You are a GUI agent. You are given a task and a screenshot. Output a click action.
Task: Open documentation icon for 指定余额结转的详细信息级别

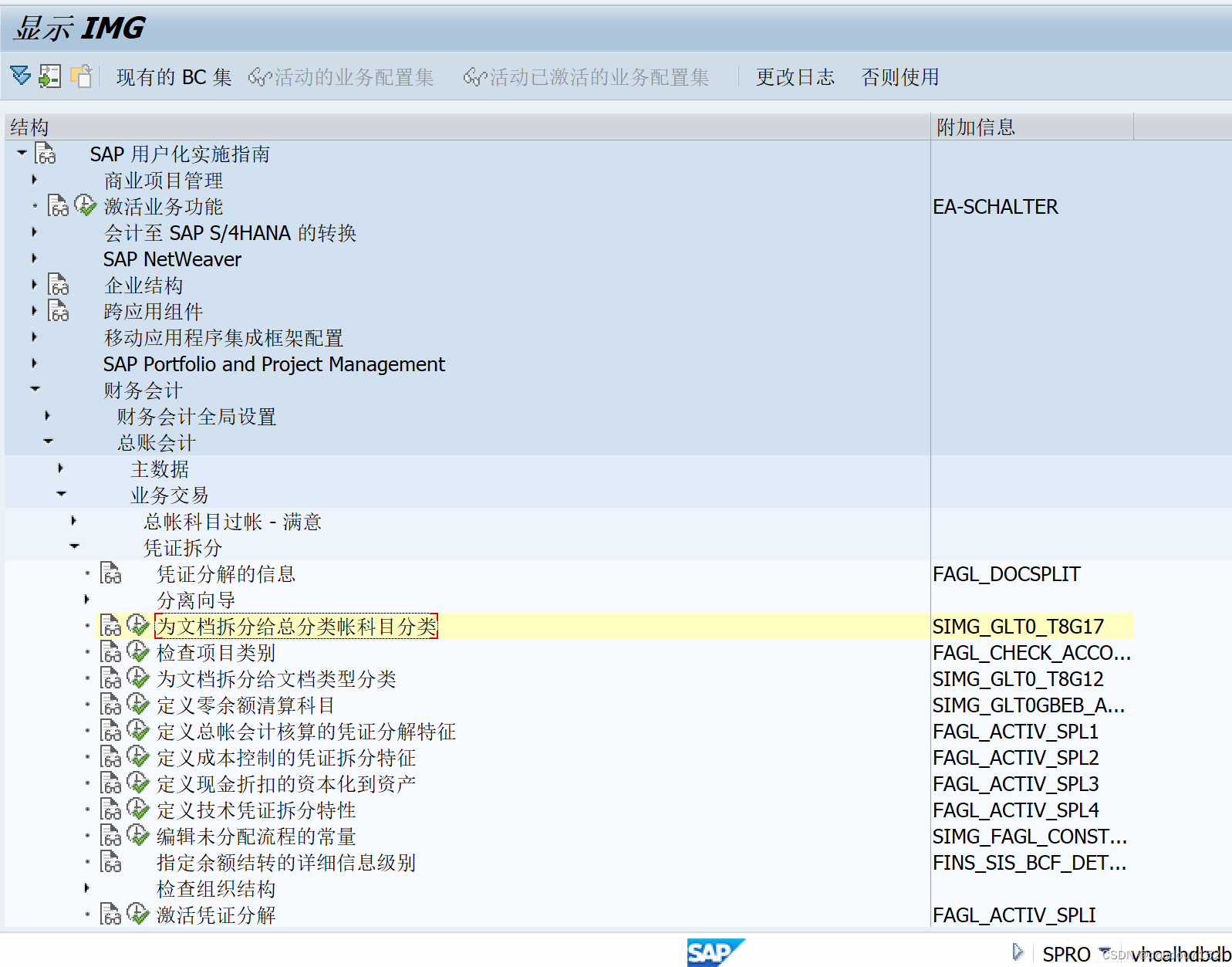pos(111,862)
